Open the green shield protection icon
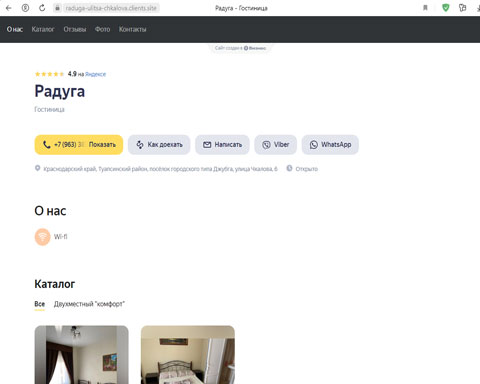Screen dimensions: 480x384 point(446,8)
